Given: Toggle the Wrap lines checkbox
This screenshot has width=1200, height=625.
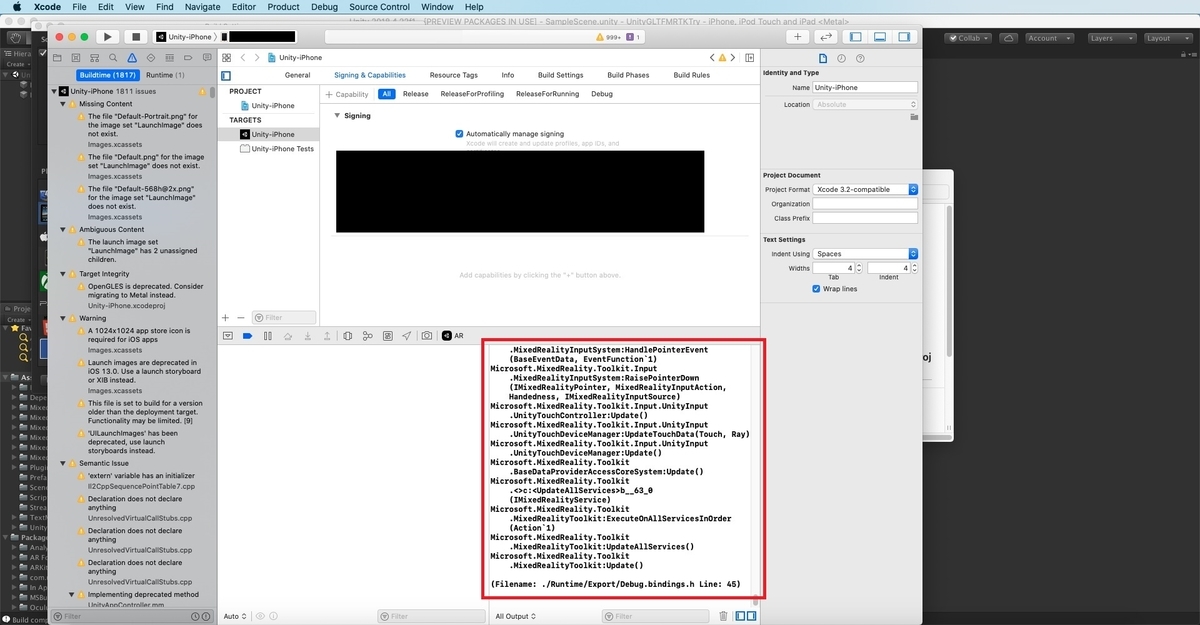Looking at the screenshot, I should pos(817,289).
